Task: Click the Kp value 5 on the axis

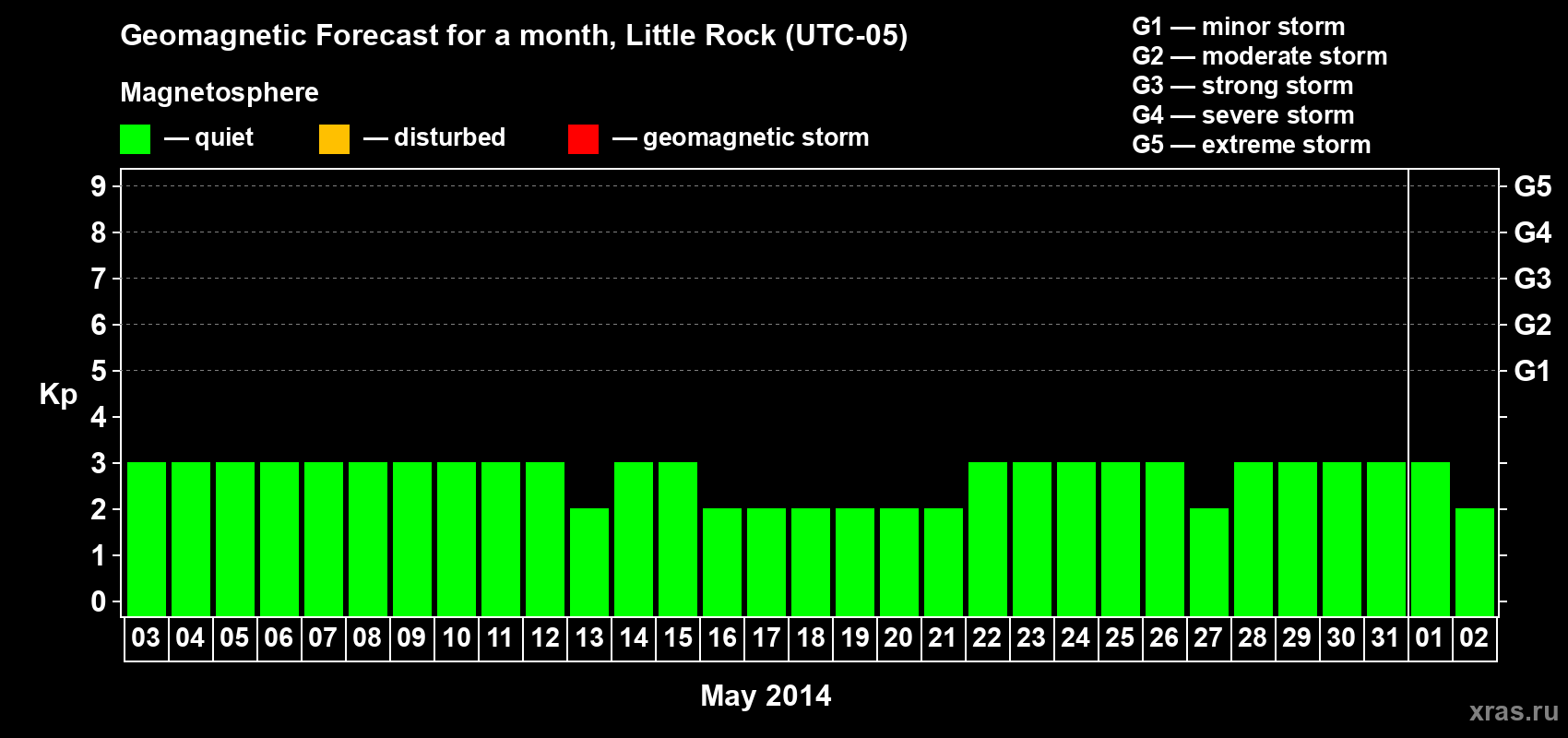Action: tap(99, 371)
